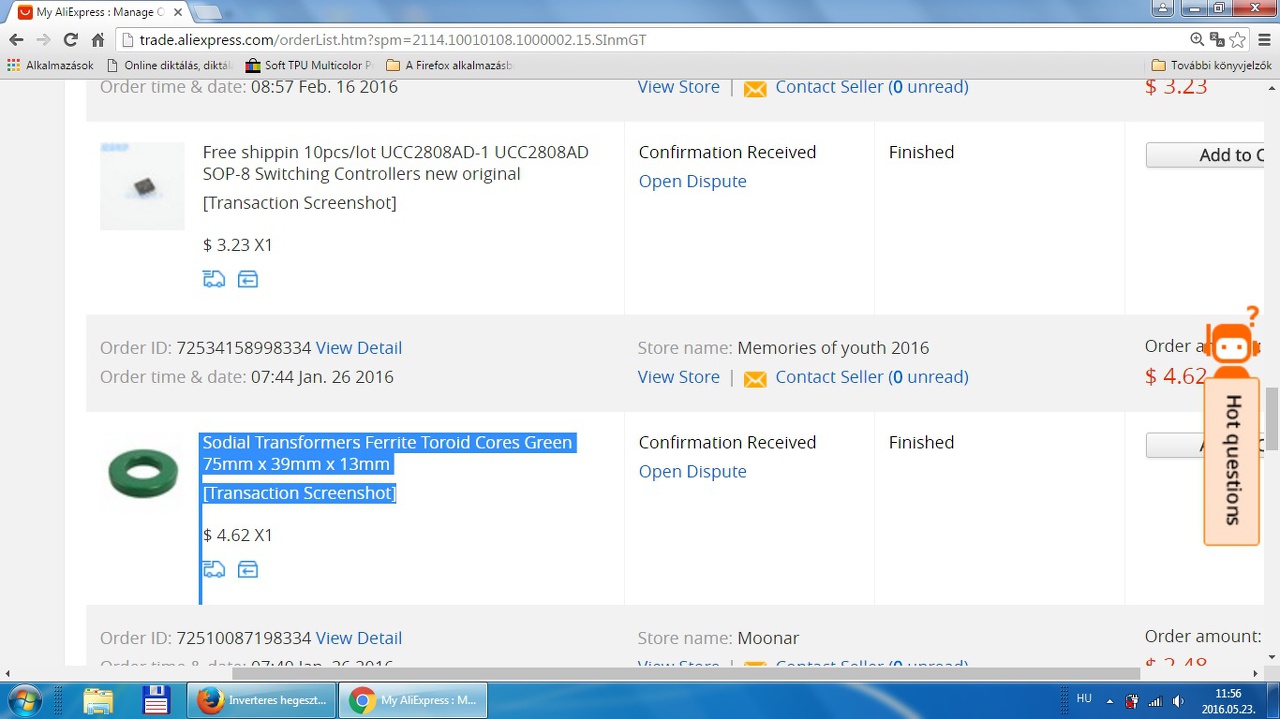
Task: View Store of Memories of youth 2016
Action: click(679, 377)
